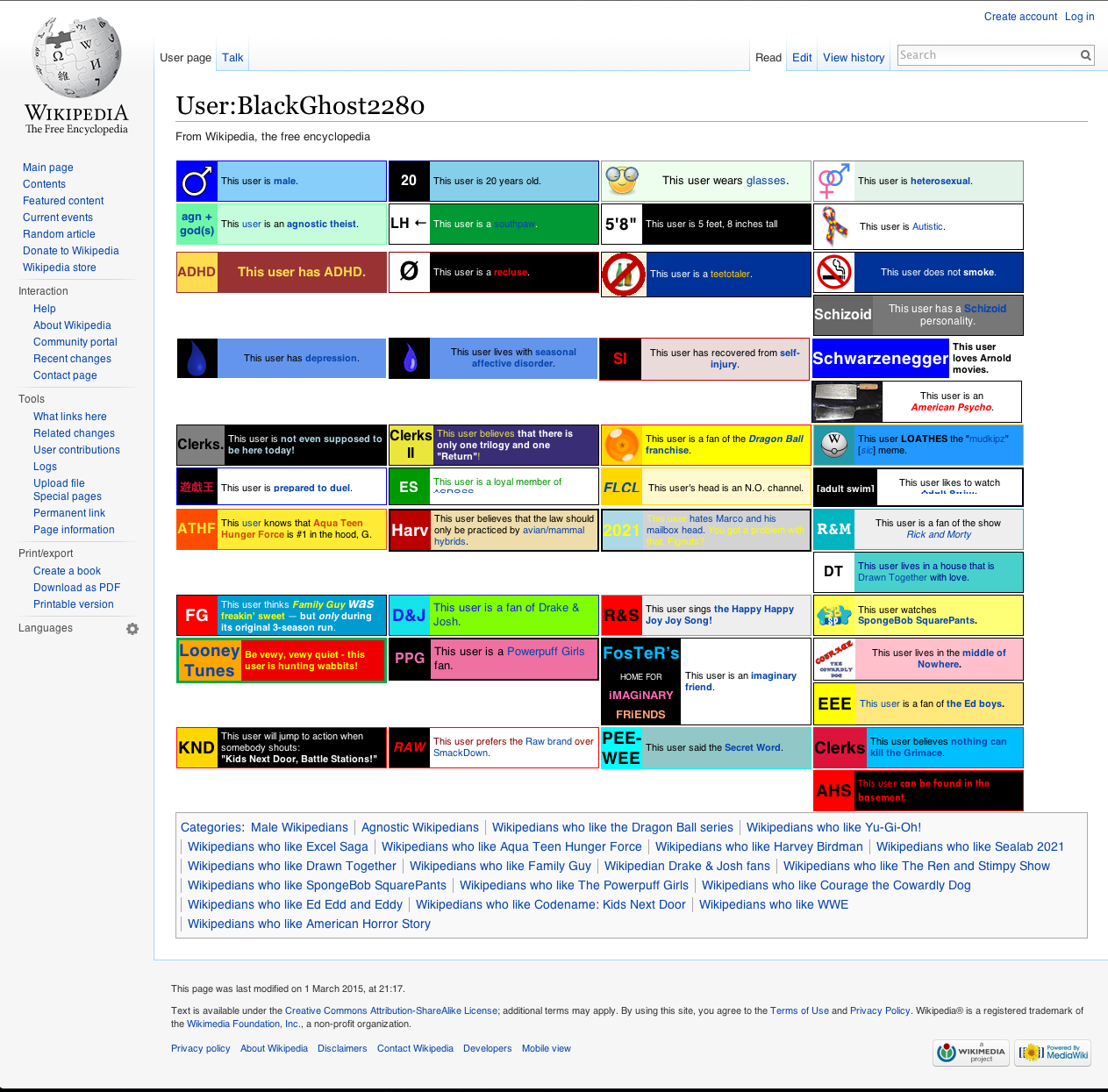Viewport: 1108px width, 1092px height.
Task: Click the Categories label link
Action: [211, 827]
